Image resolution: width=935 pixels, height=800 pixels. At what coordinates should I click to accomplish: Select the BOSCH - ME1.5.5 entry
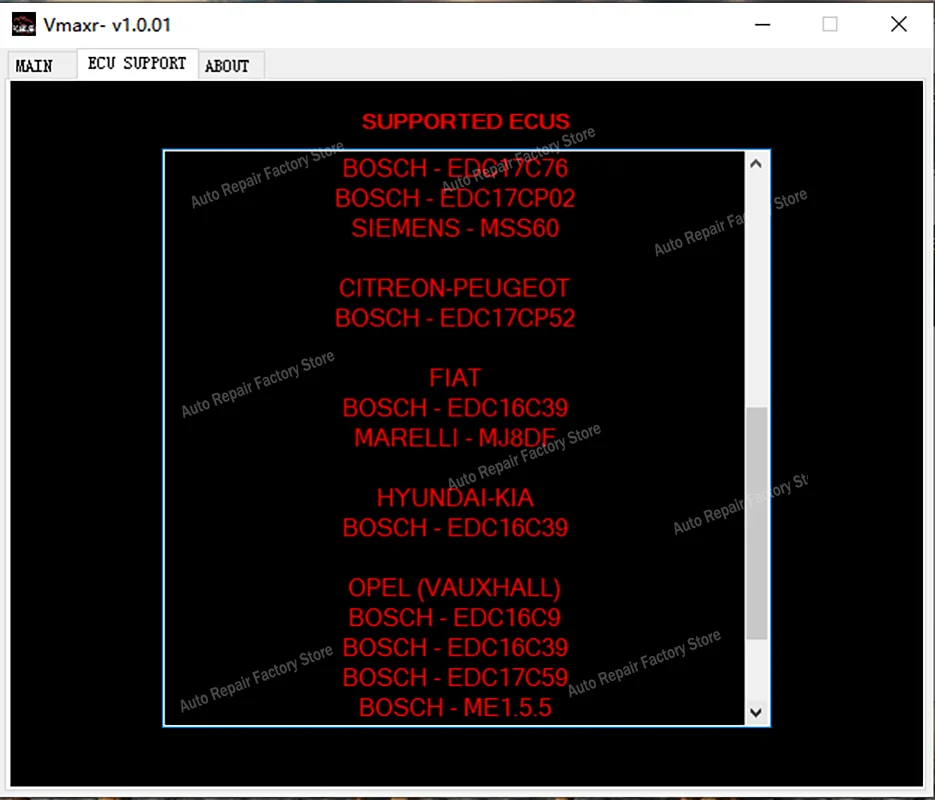pos(455,708)
